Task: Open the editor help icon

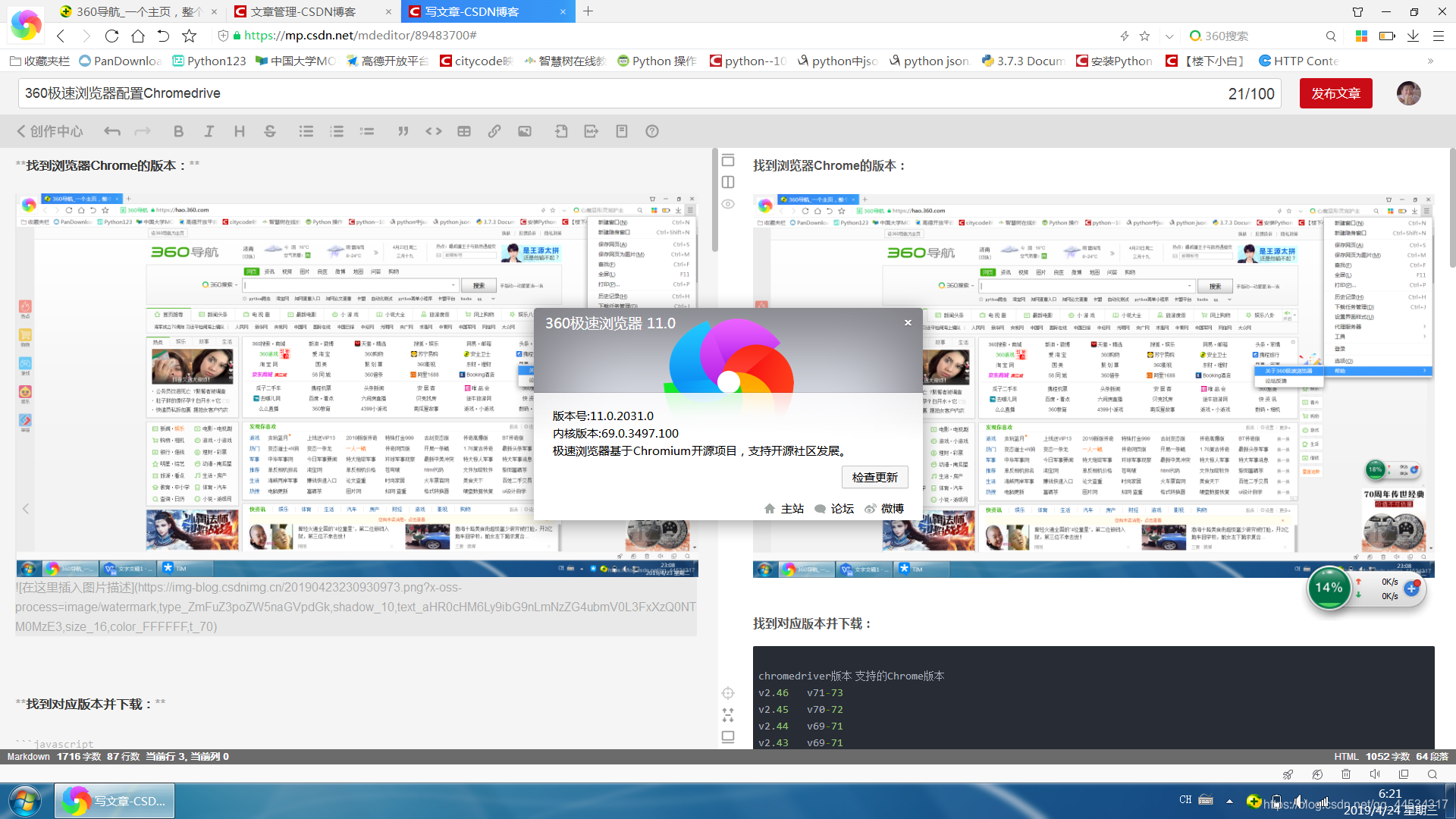Action: tap(652, 131)
